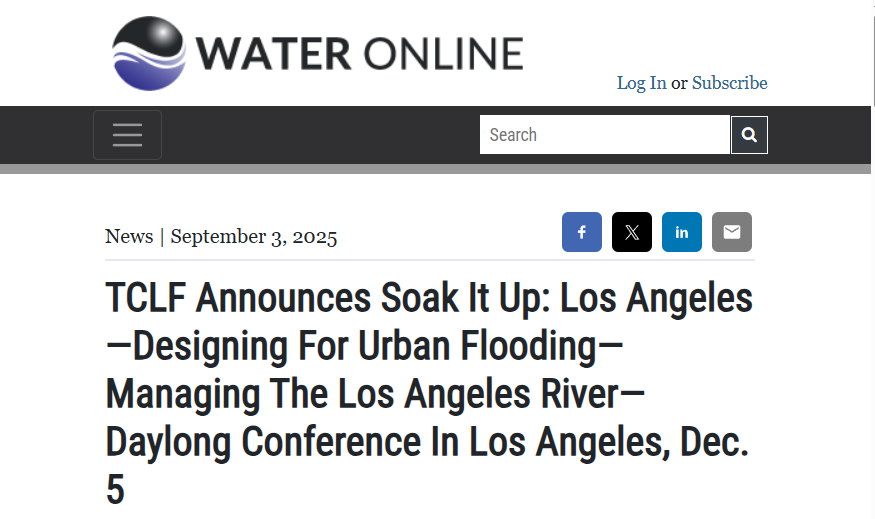Click the word 'or' between account links
The height and width of the screenshot is (519, 875).
click(679, 83)
